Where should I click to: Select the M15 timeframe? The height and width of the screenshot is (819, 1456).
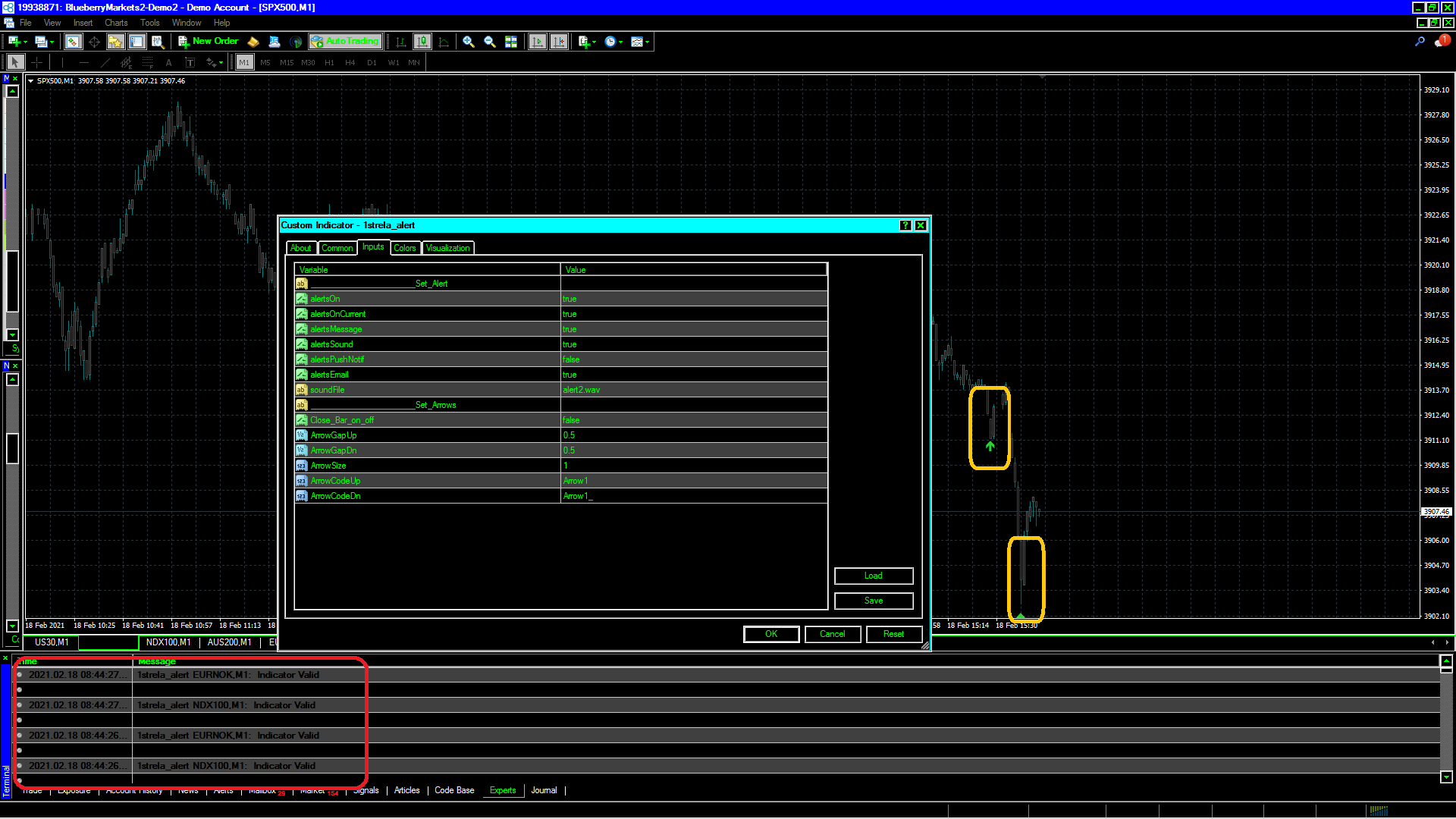coord(287,63)
